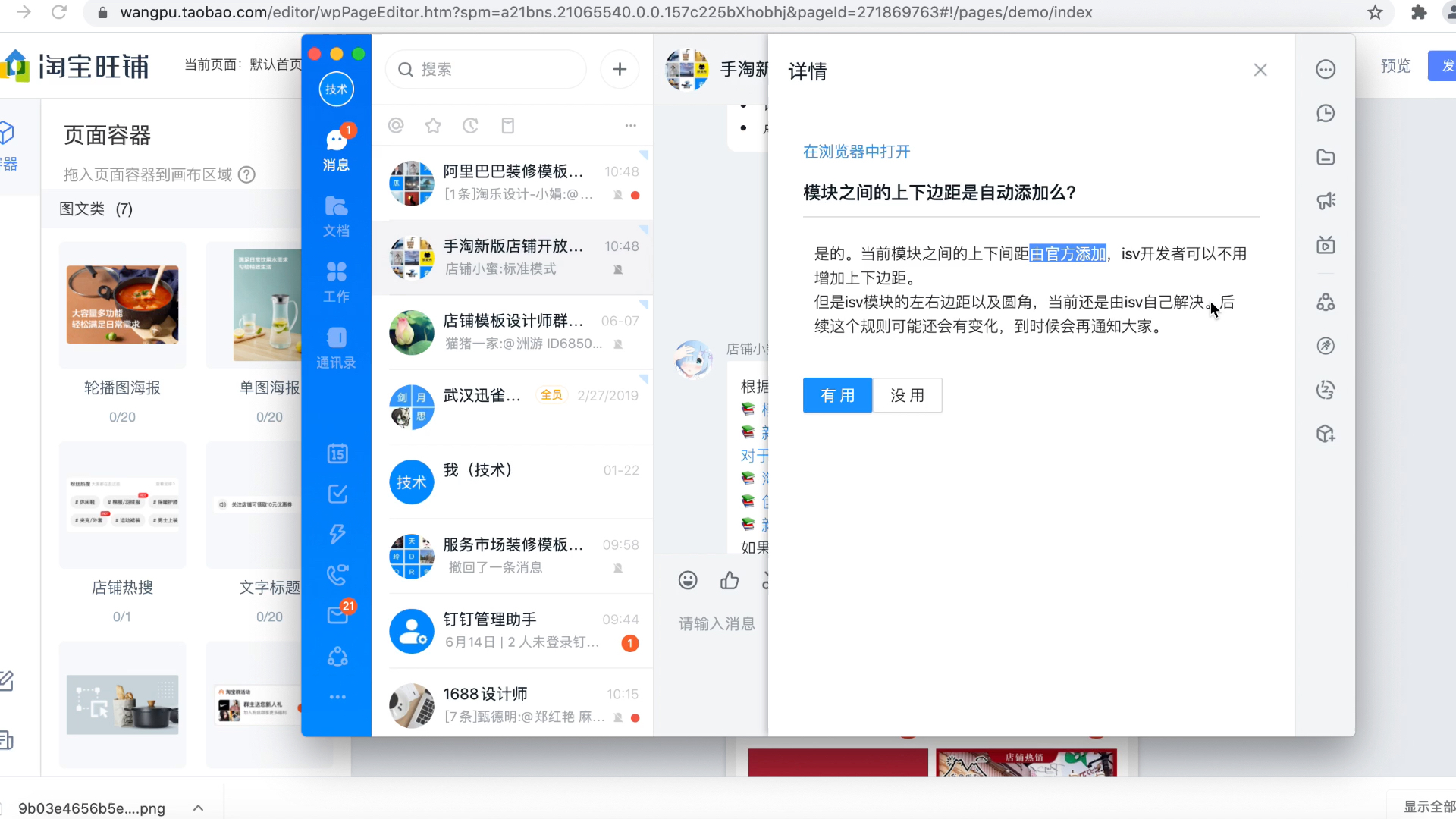This screenshot has height=819, width=1456.
Task: Open the 我（技术）conversation
Action: point(513,482)
